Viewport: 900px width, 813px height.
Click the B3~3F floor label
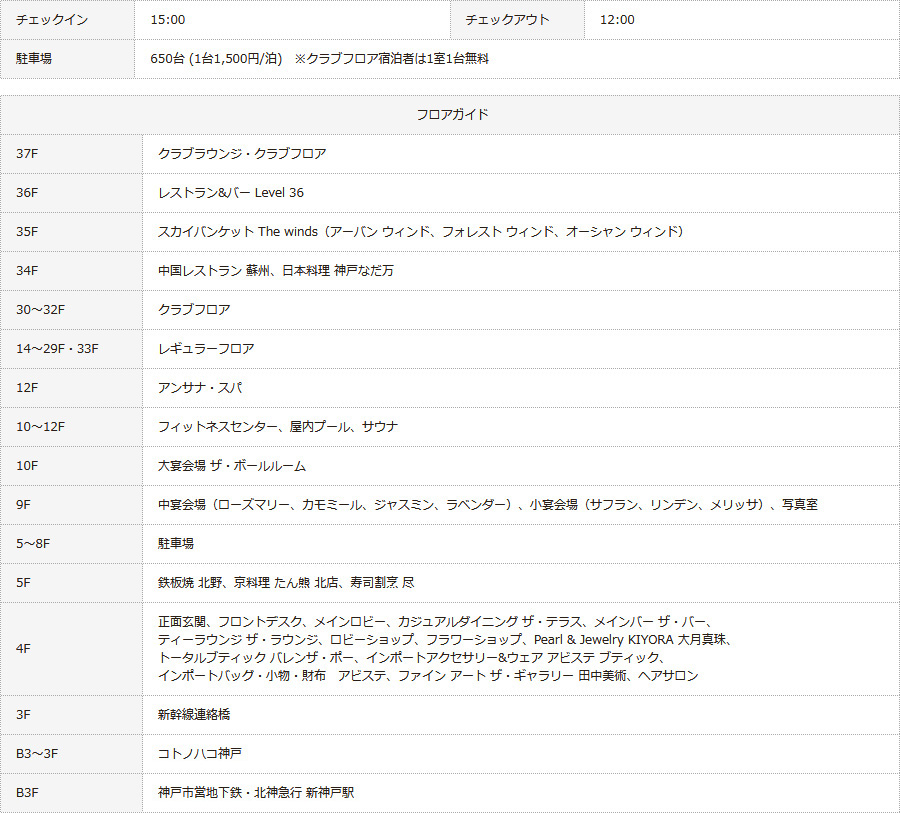(37, 754)
